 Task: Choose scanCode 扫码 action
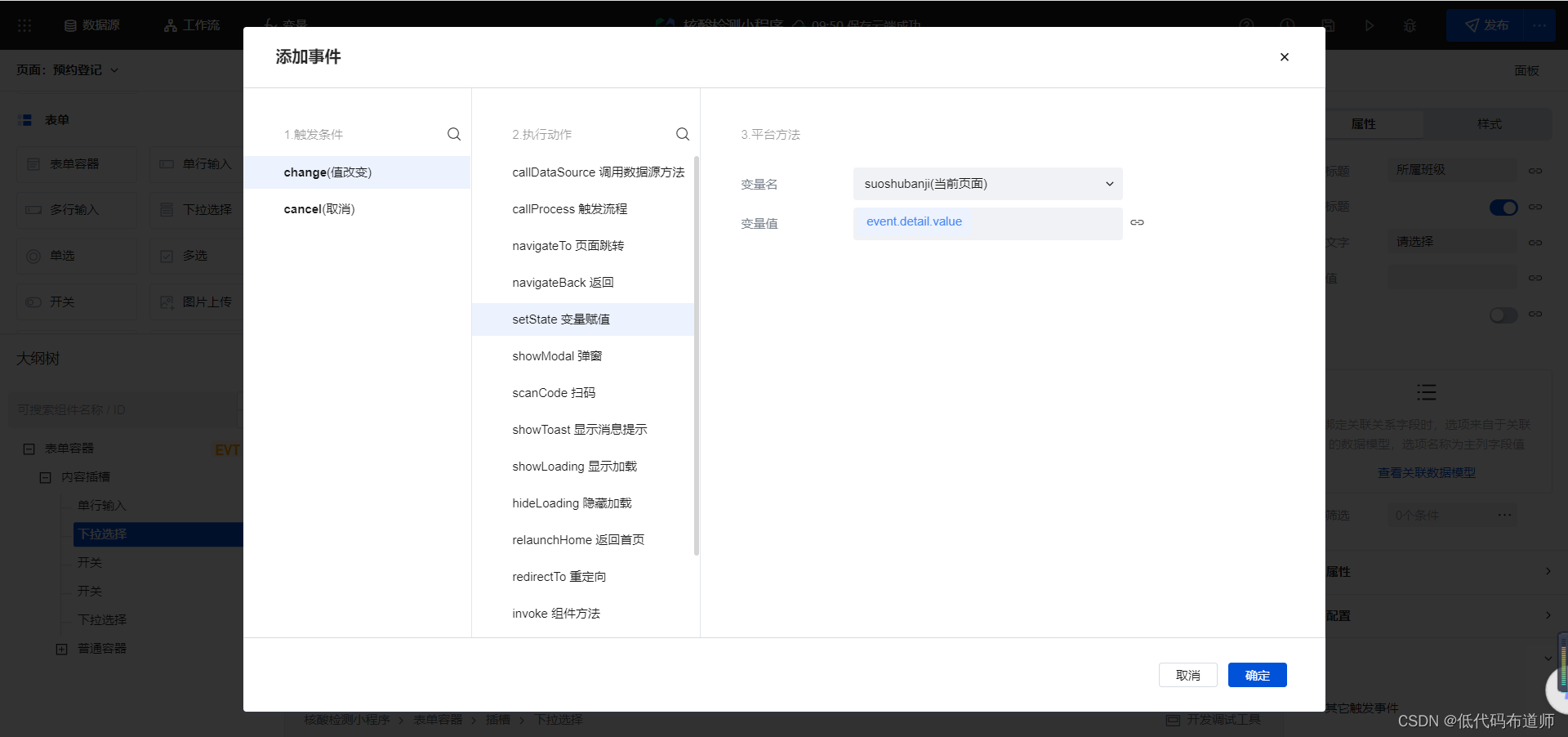click(x=583, y=393)
